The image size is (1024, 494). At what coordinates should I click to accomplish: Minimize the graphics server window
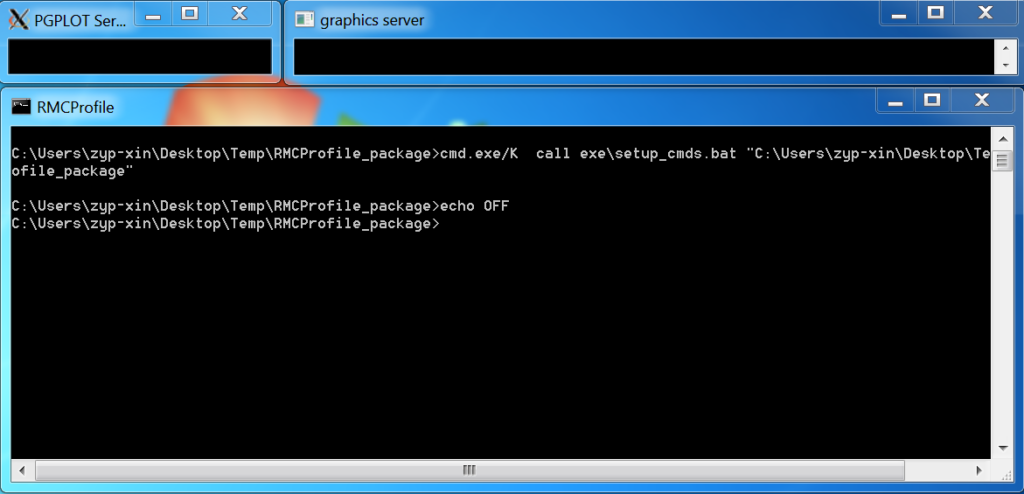click(x=901, y=13)
